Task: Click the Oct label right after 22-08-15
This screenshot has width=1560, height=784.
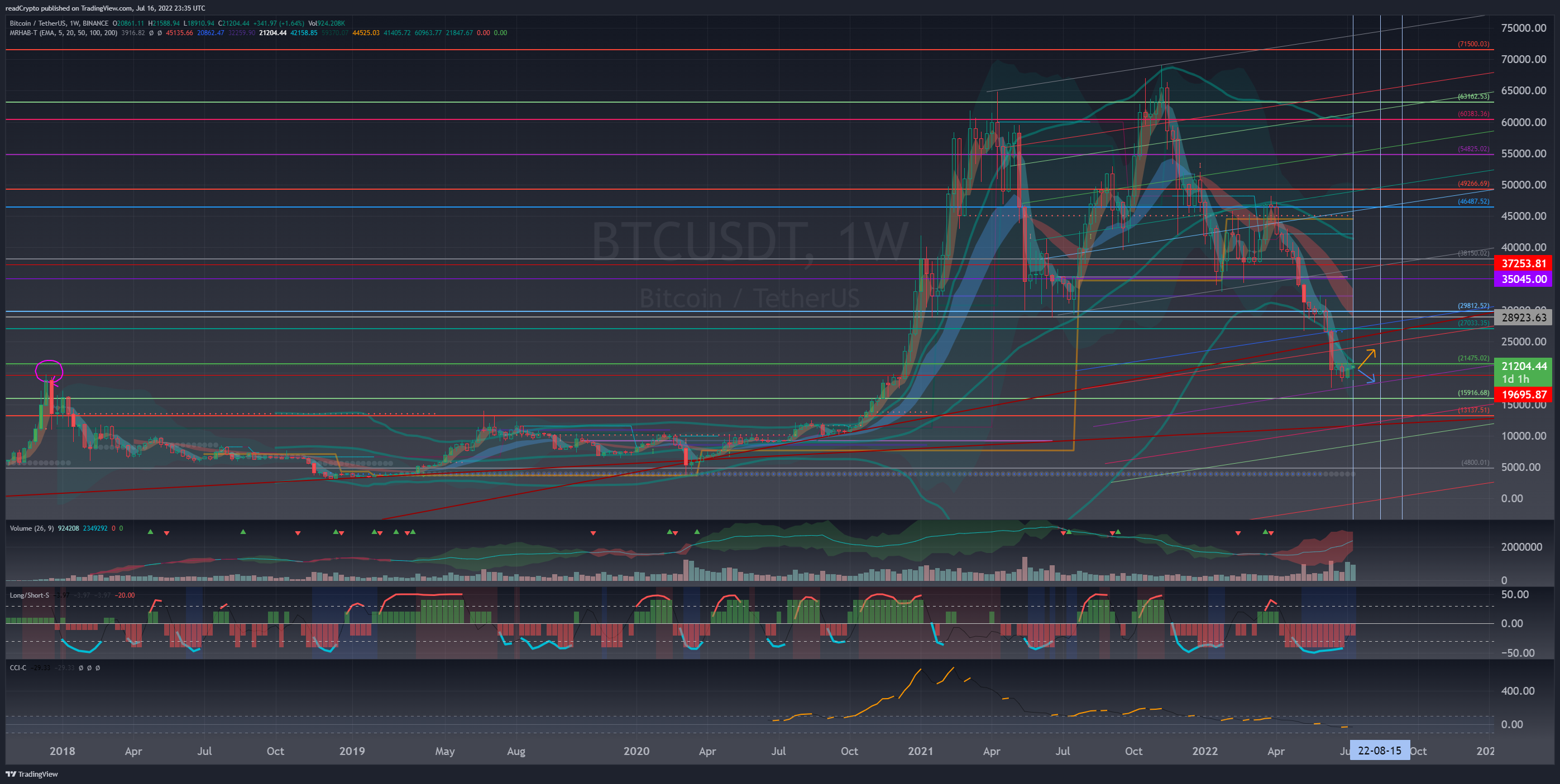Action: point(1418,751)
